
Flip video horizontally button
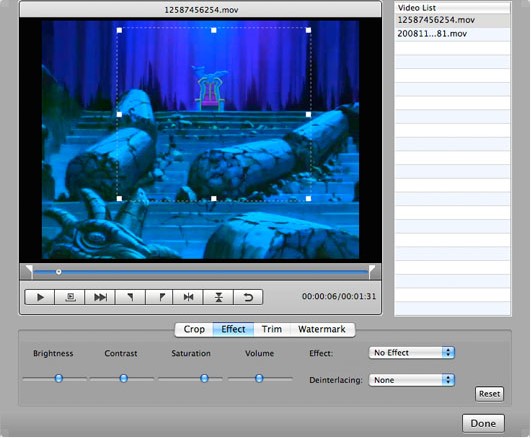coord(188,297)
